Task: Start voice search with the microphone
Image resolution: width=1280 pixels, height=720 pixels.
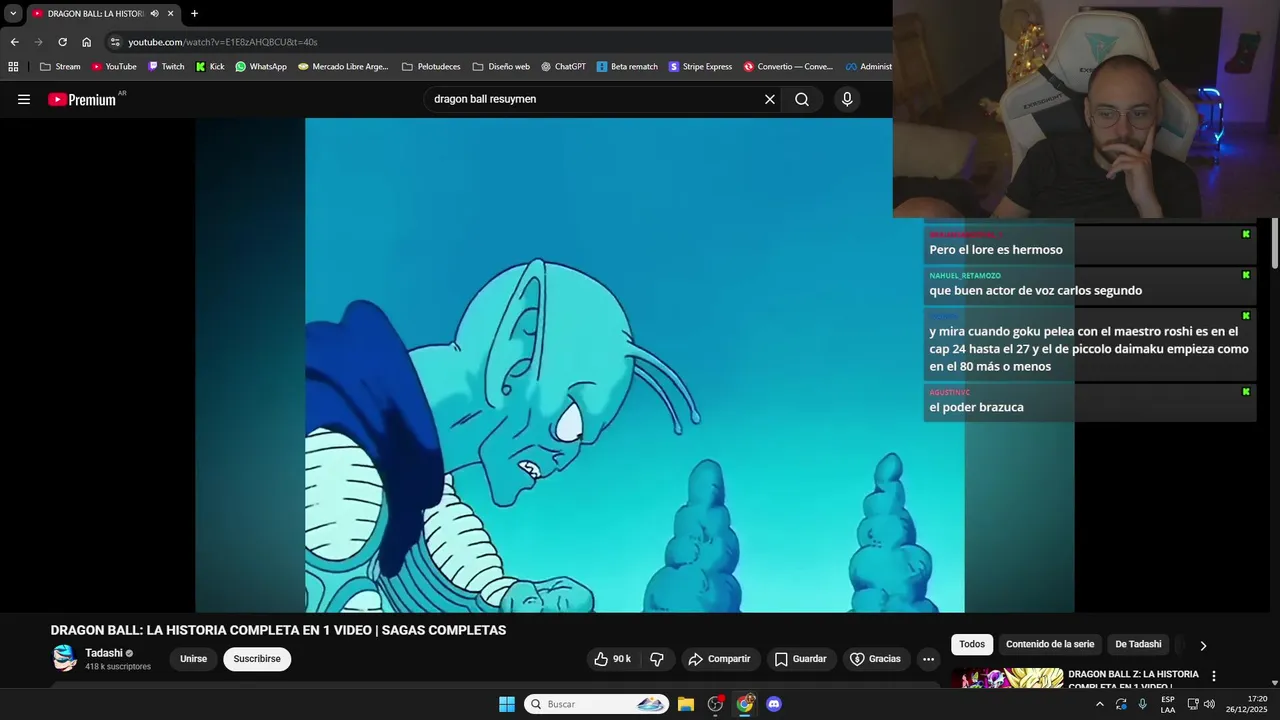Action: (x=847, y=99)
